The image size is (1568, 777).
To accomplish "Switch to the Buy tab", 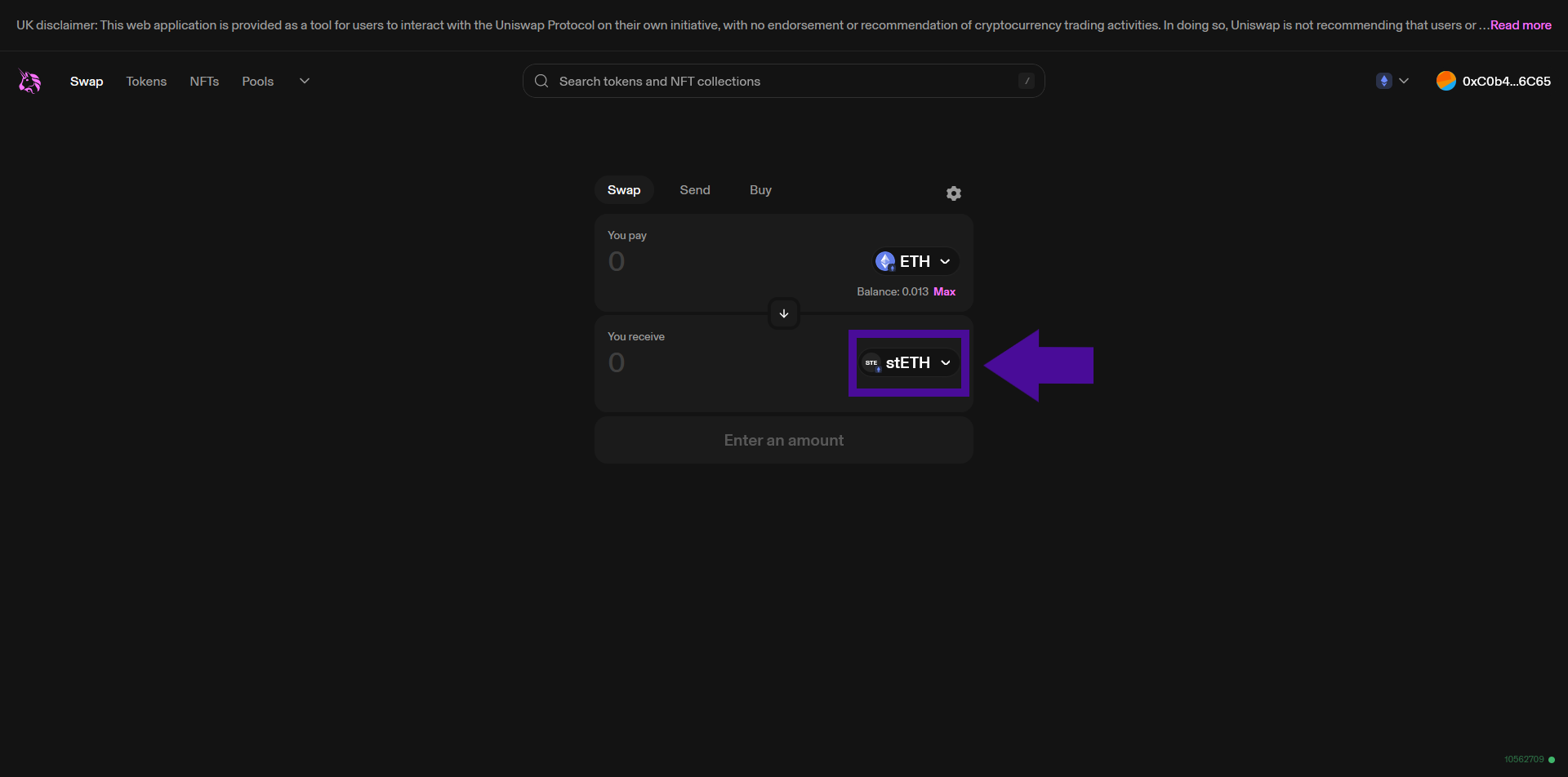I will pyautogui.click(x=760, y=190).
